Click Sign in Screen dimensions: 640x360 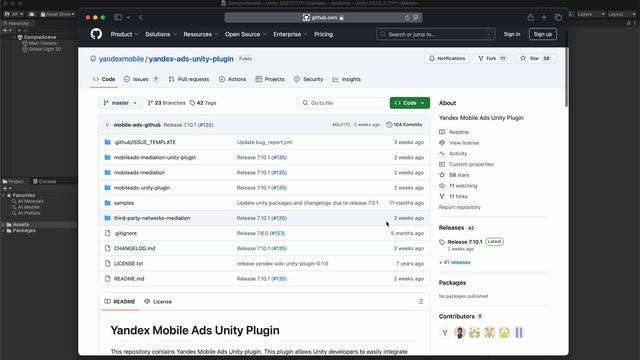click(x=512, y=34)
